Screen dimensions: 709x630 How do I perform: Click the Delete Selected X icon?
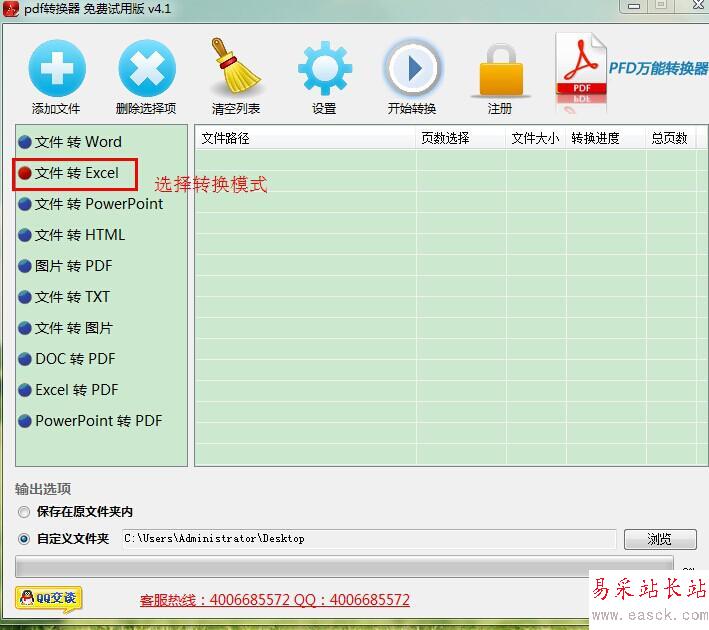click(x=147, y=68)
